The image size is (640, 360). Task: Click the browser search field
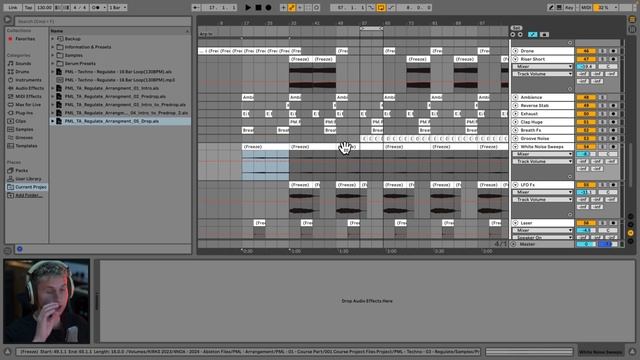(x=103, y=21)
